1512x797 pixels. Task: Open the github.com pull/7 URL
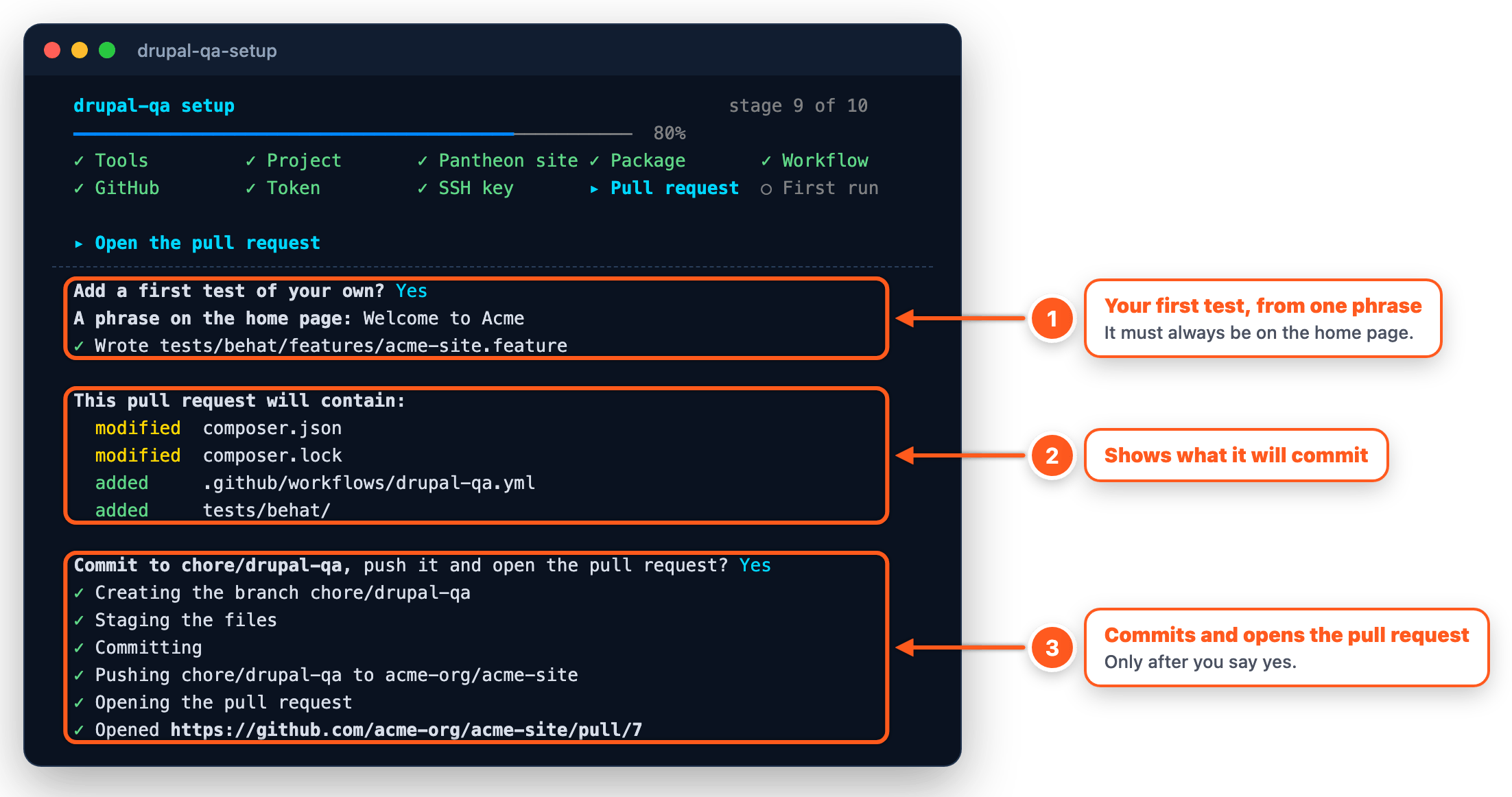(x=406, y=730)
